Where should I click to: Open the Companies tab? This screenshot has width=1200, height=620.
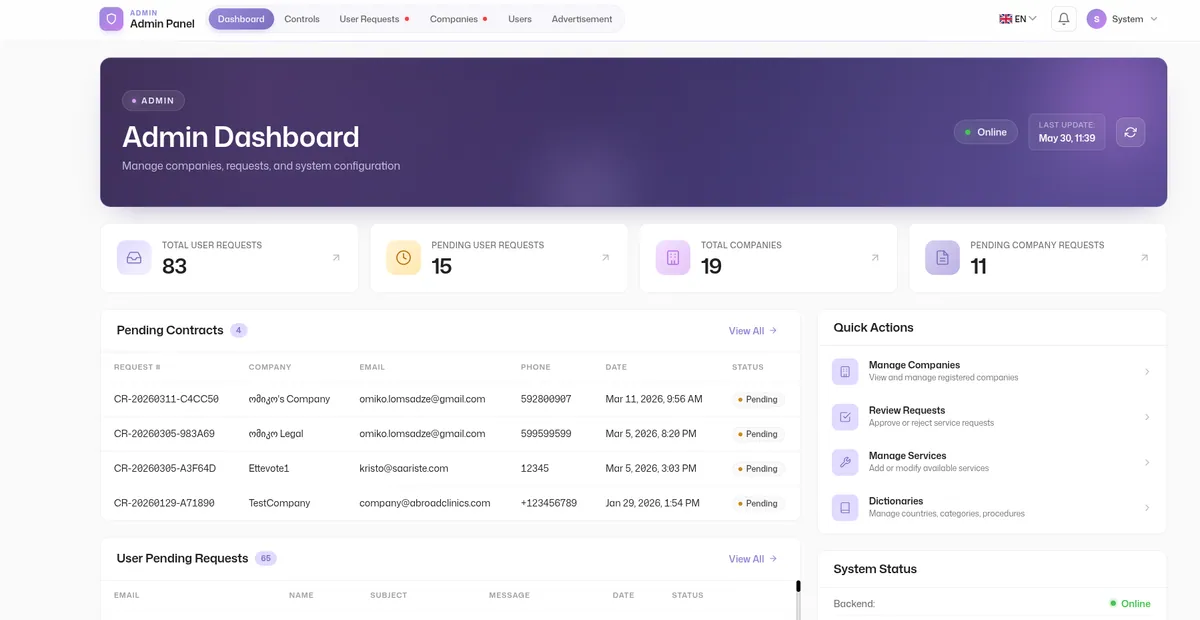(x=458, y=19)
